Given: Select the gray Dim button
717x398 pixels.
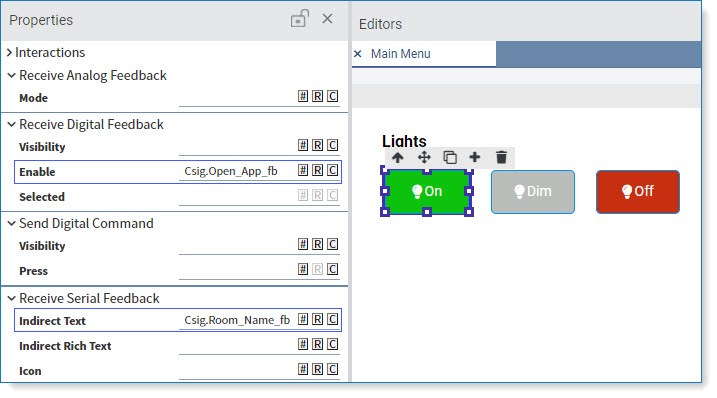Looking at the screenshot, I should [x=533, y=192].
